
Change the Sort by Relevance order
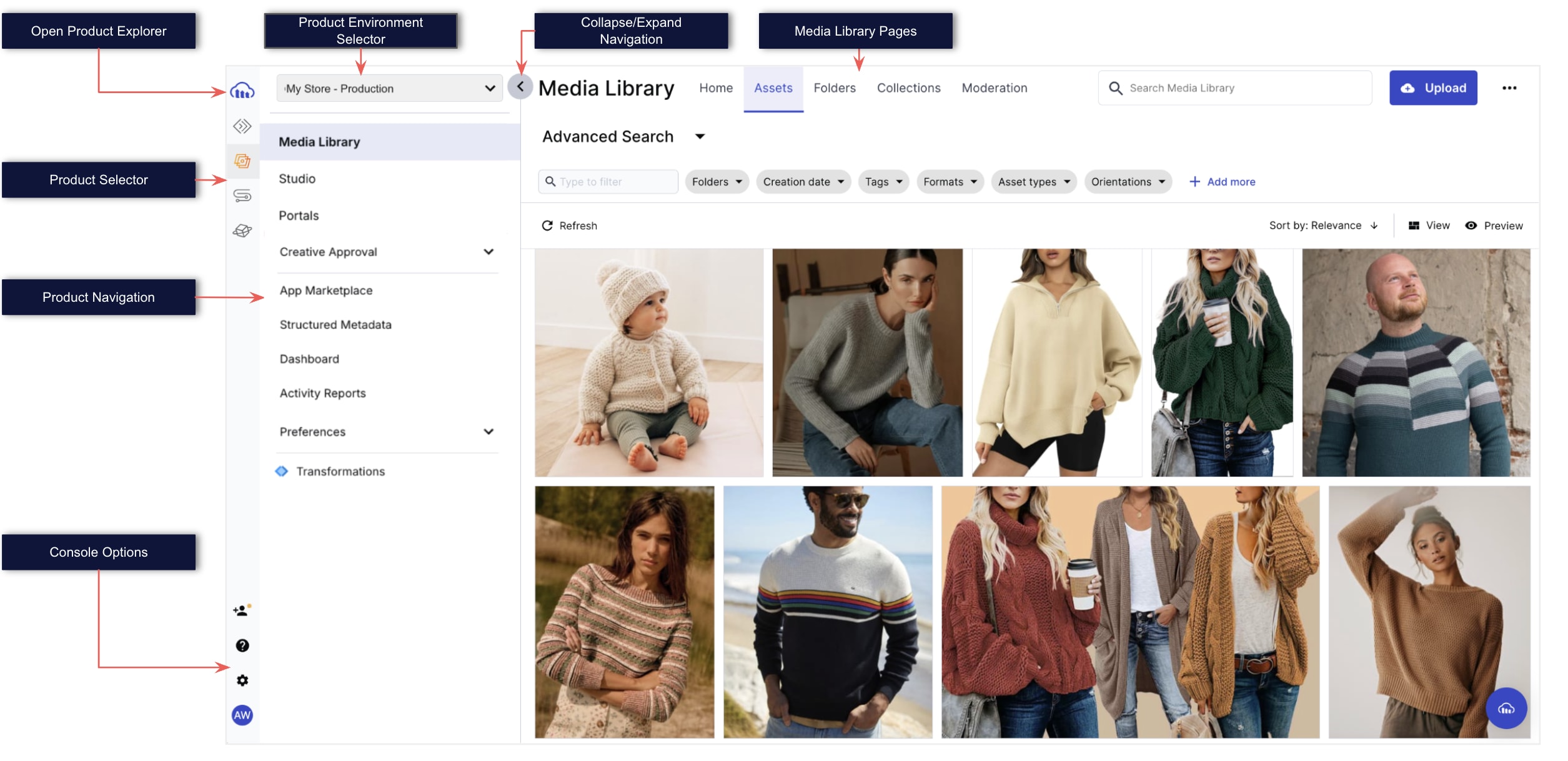coord(1323,226)
